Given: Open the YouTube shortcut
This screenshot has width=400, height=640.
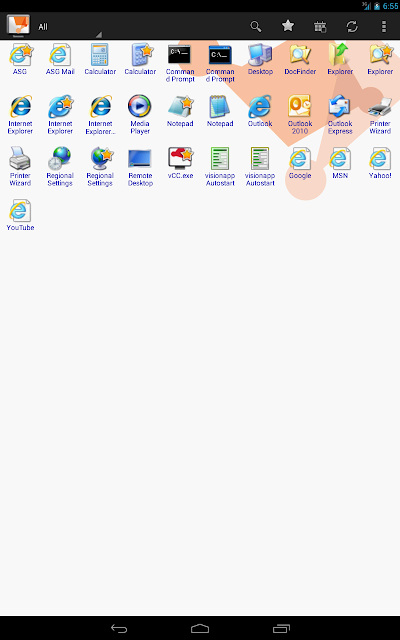Looking at the screenshot, I should point(20,215).
